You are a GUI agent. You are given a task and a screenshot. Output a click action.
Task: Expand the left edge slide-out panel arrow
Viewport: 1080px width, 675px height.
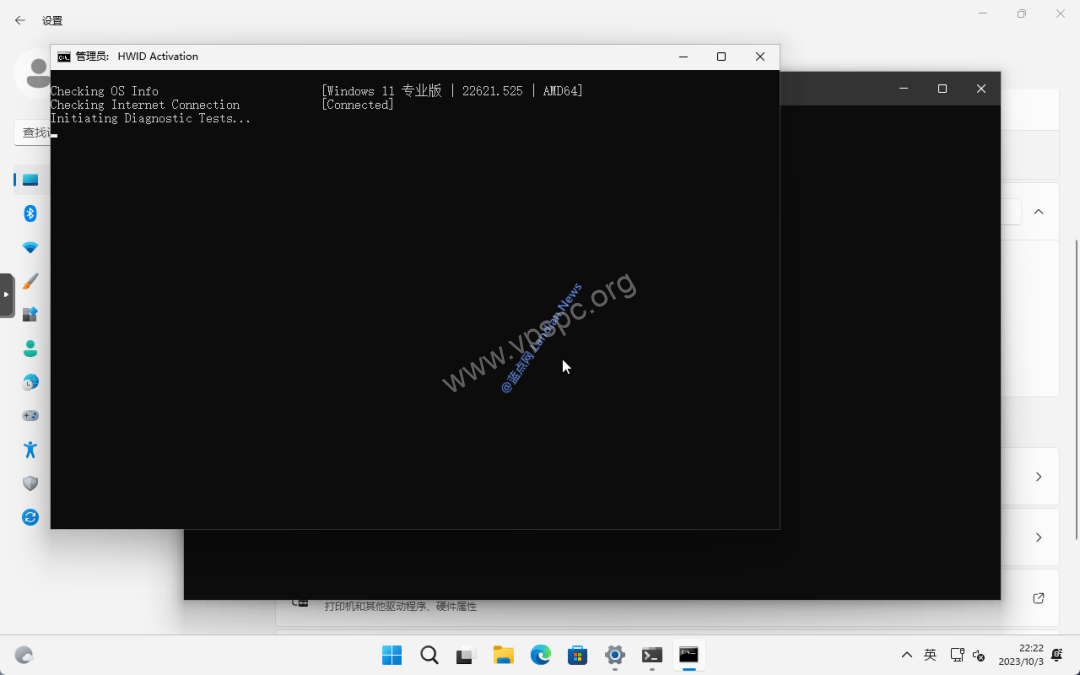tap(6, 295)
